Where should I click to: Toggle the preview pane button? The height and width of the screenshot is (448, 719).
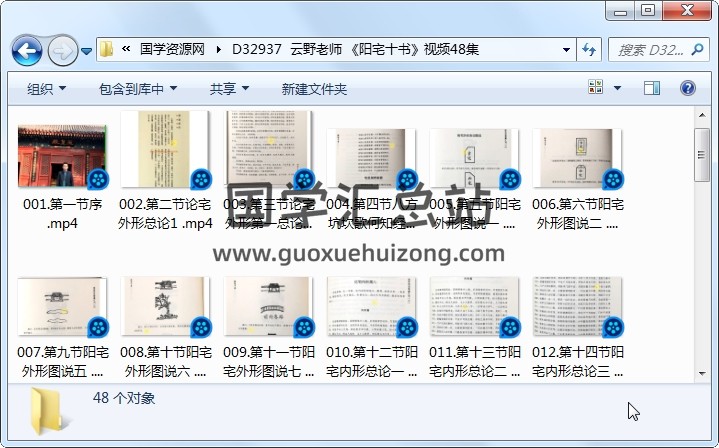pyautogui.click(x=652, y=88)
